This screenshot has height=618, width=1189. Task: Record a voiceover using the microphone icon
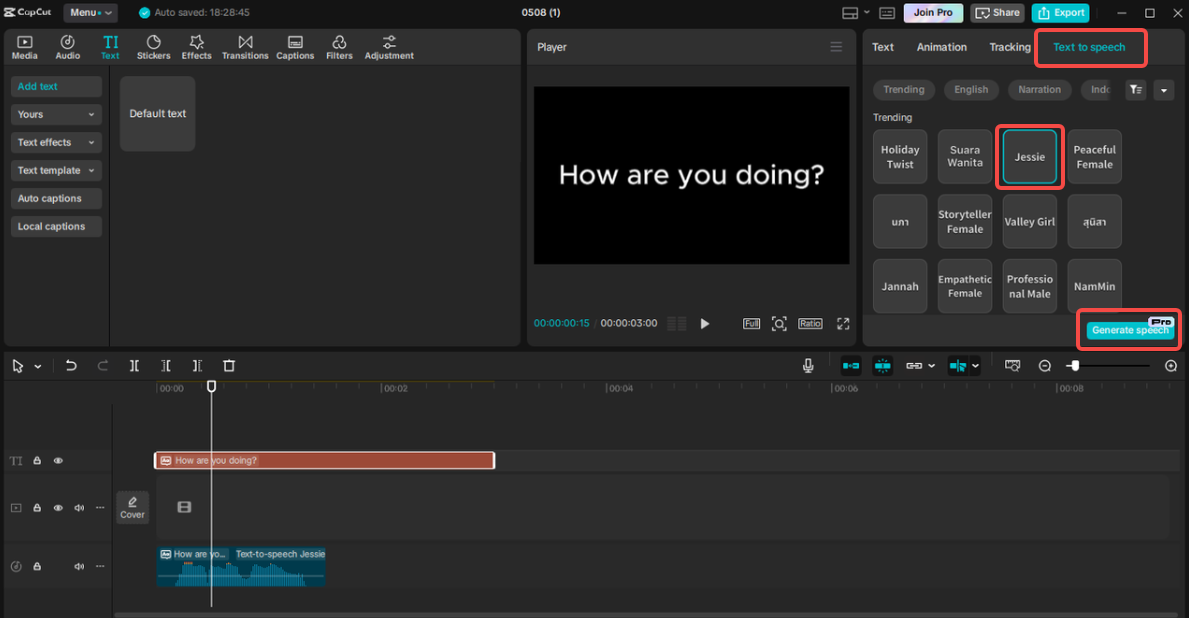pyautogui.click(x=807, y=365)
